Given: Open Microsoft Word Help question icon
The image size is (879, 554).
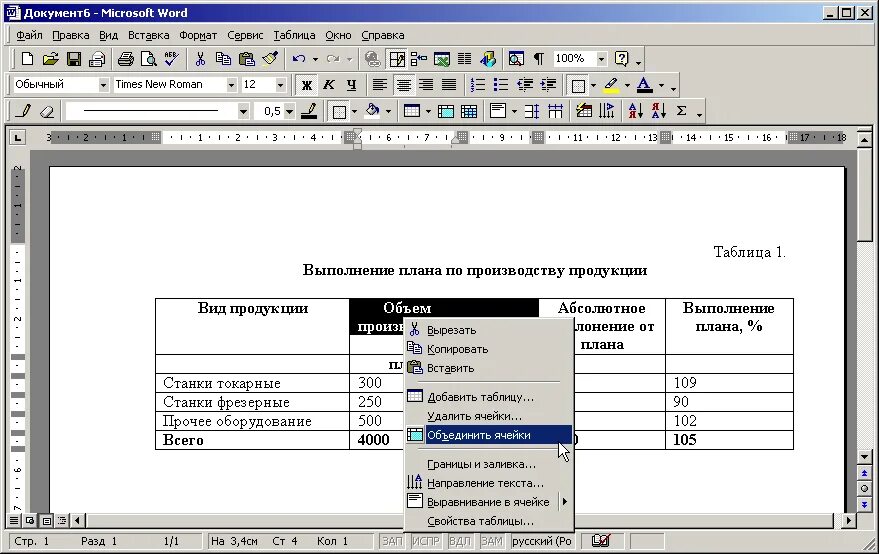Looking at the screenshot, I should point(621,58).
